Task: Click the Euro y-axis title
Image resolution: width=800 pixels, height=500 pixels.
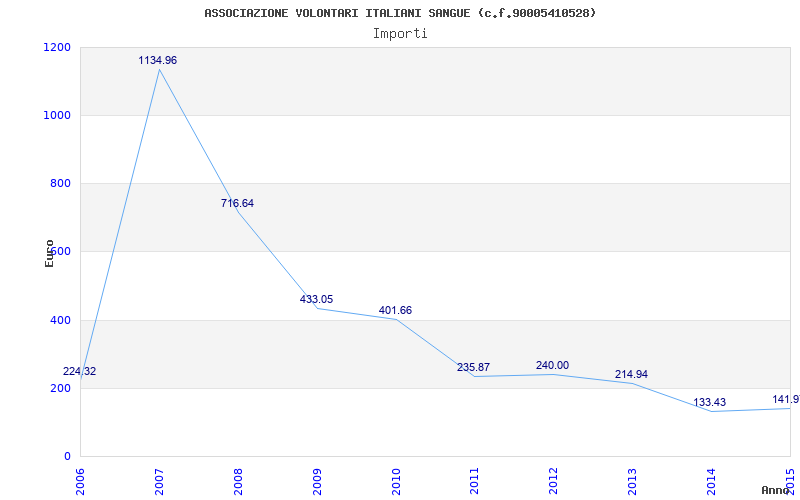Action: (x=49, y=253)
